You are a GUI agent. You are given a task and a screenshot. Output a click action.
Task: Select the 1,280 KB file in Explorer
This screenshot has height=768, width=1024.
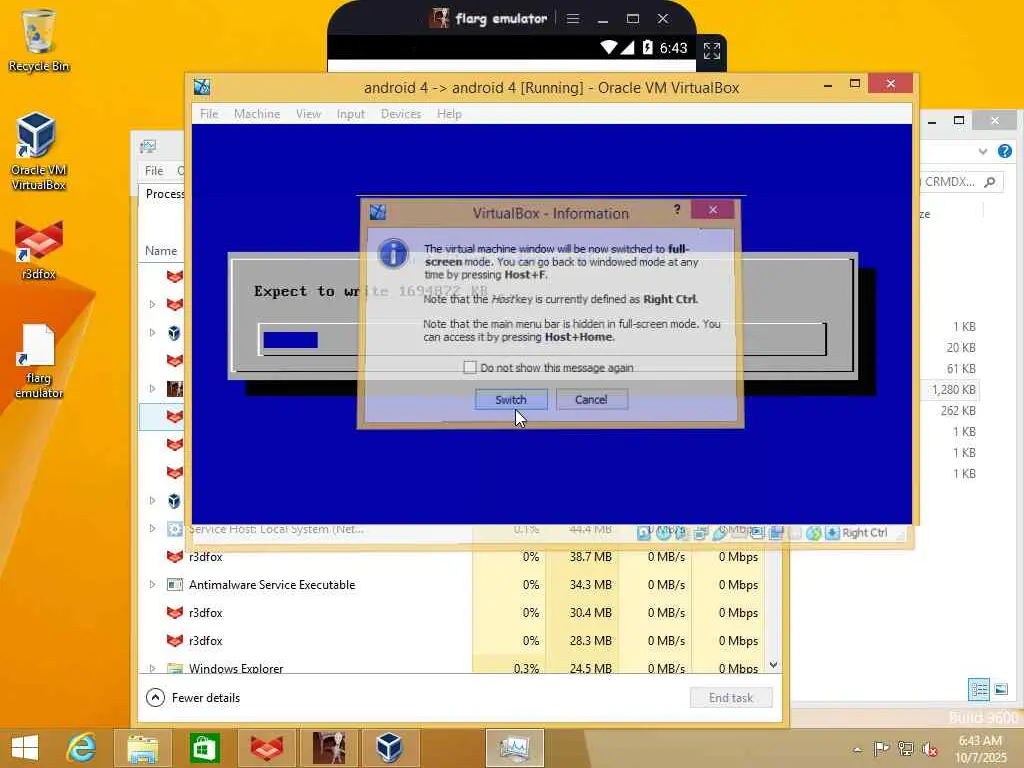click(950, 389)
